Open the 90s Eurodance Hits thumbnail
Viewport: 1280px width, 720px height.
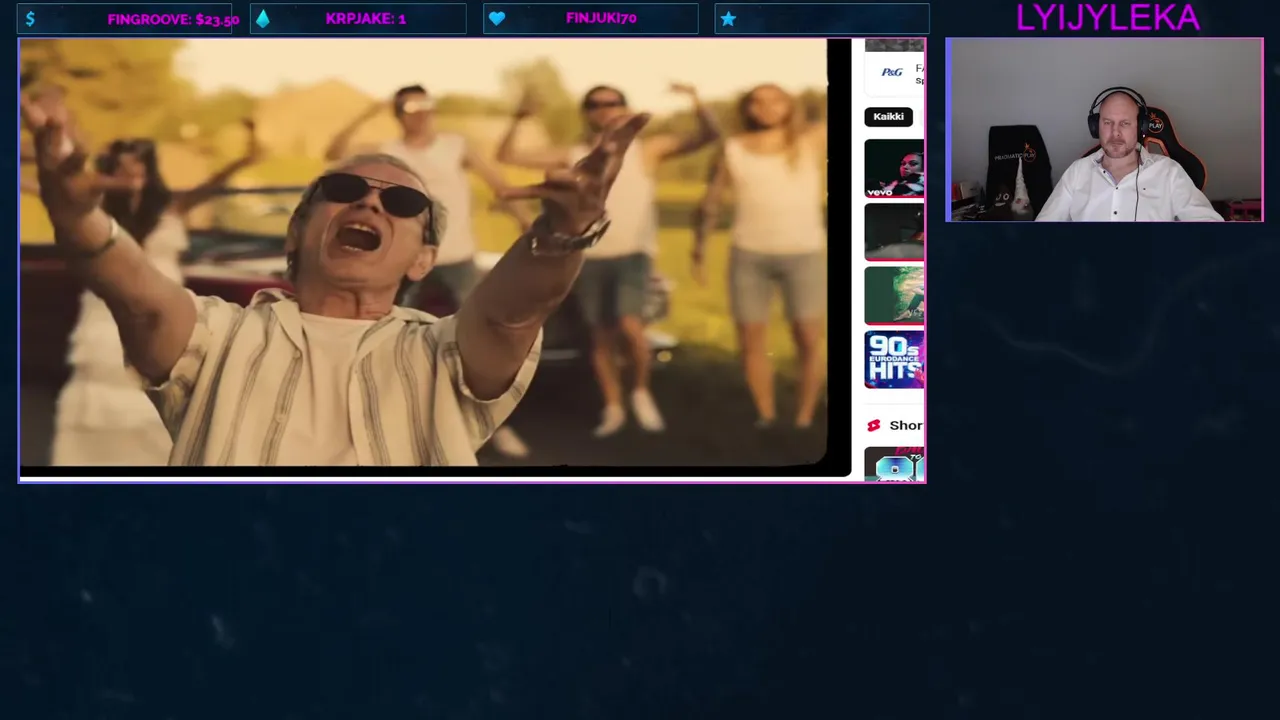894,359
